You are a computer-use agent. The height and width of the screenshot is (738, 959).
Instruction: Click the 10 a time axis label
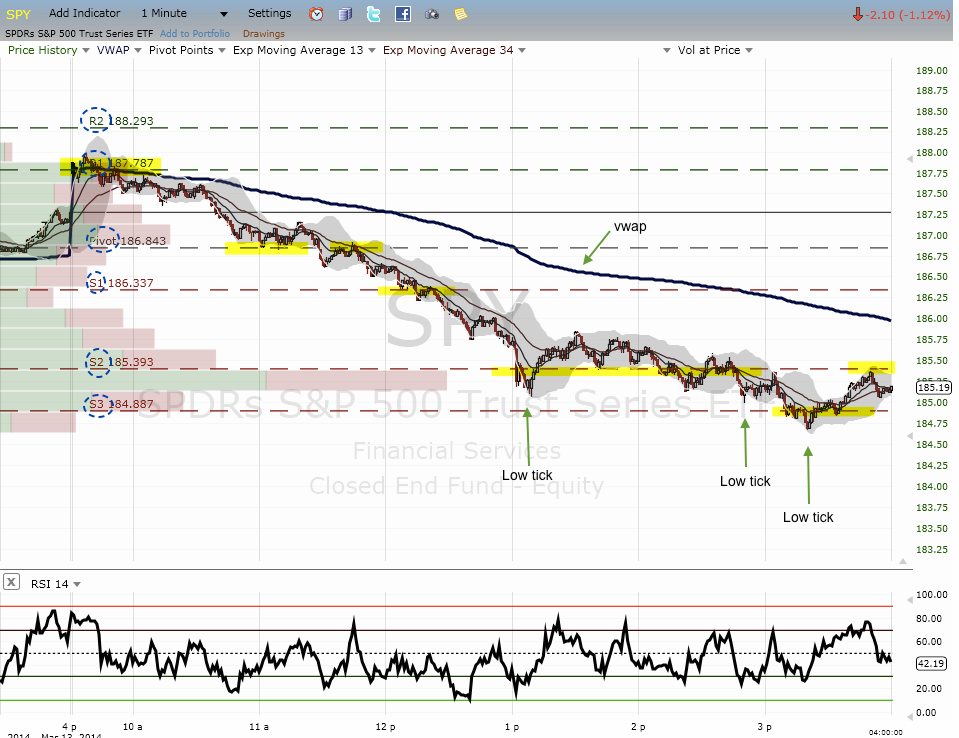133,726
